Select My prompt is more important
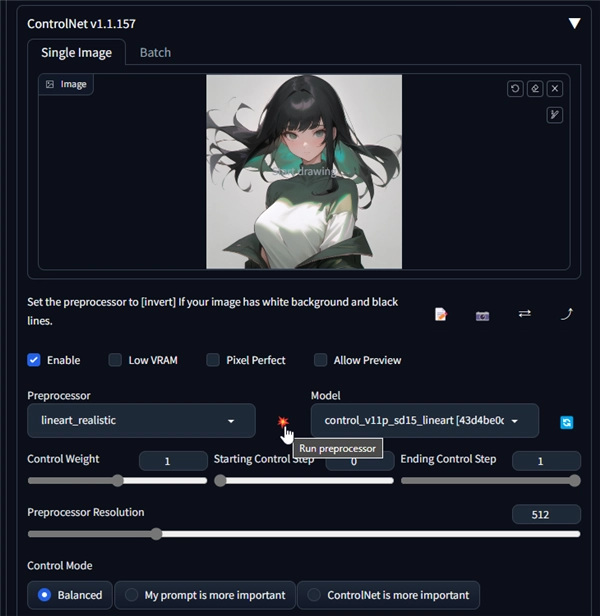600x616 pixels. 205,595
